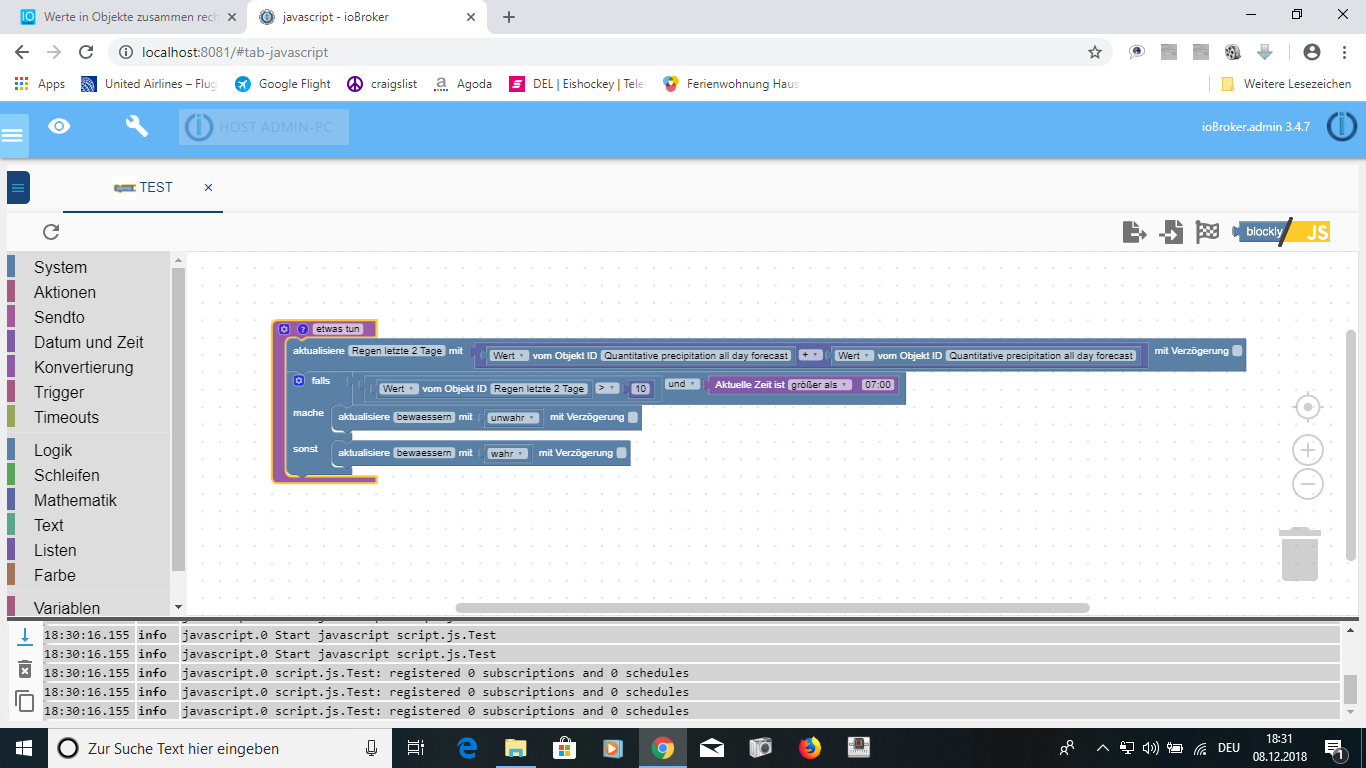
Task: Close the TEST script tab
Action: tap(208, 187)
